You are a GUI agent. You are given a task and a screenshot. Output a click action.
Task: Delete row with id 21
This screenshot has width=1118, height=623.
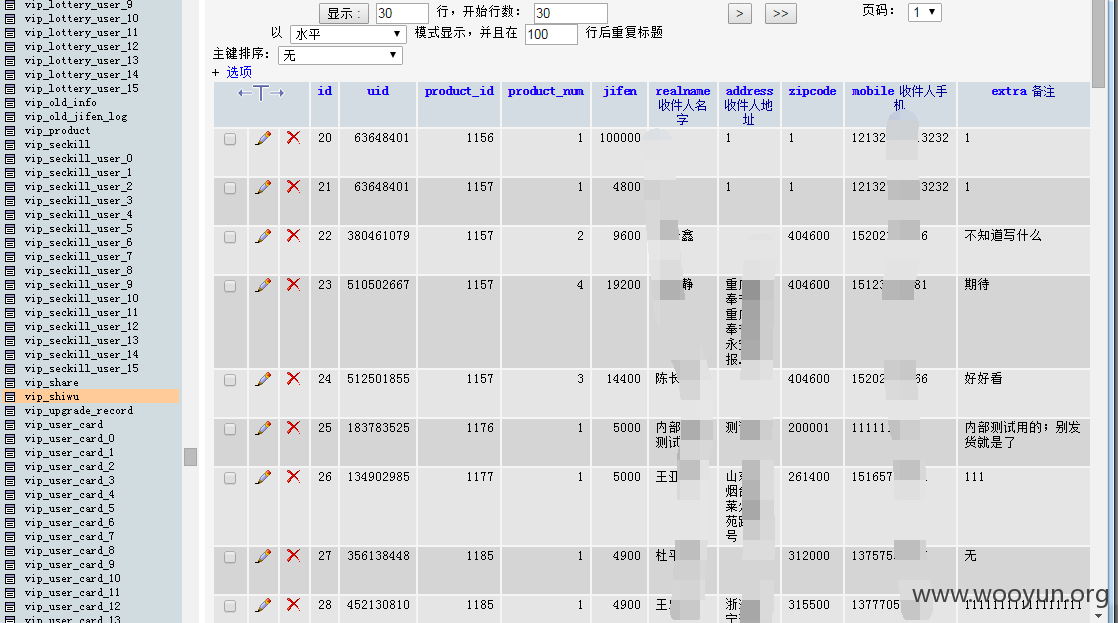click(293, 187)
